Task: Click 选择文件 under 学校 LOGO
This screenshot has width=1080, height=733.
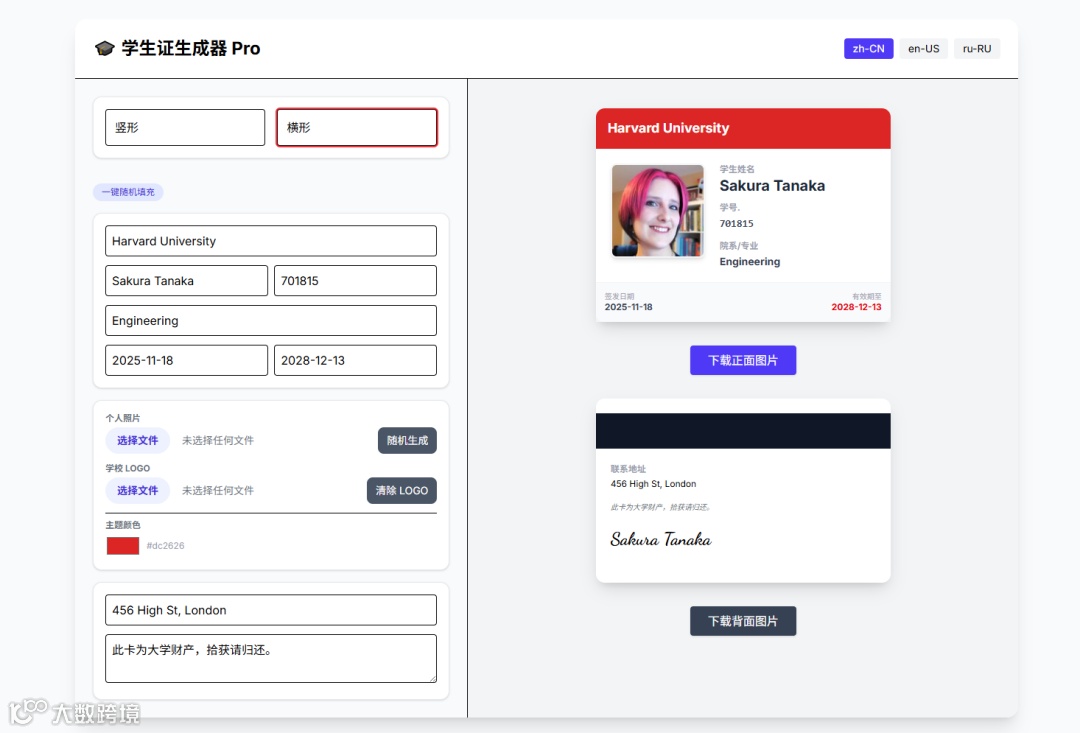Action: coord(137,491)
